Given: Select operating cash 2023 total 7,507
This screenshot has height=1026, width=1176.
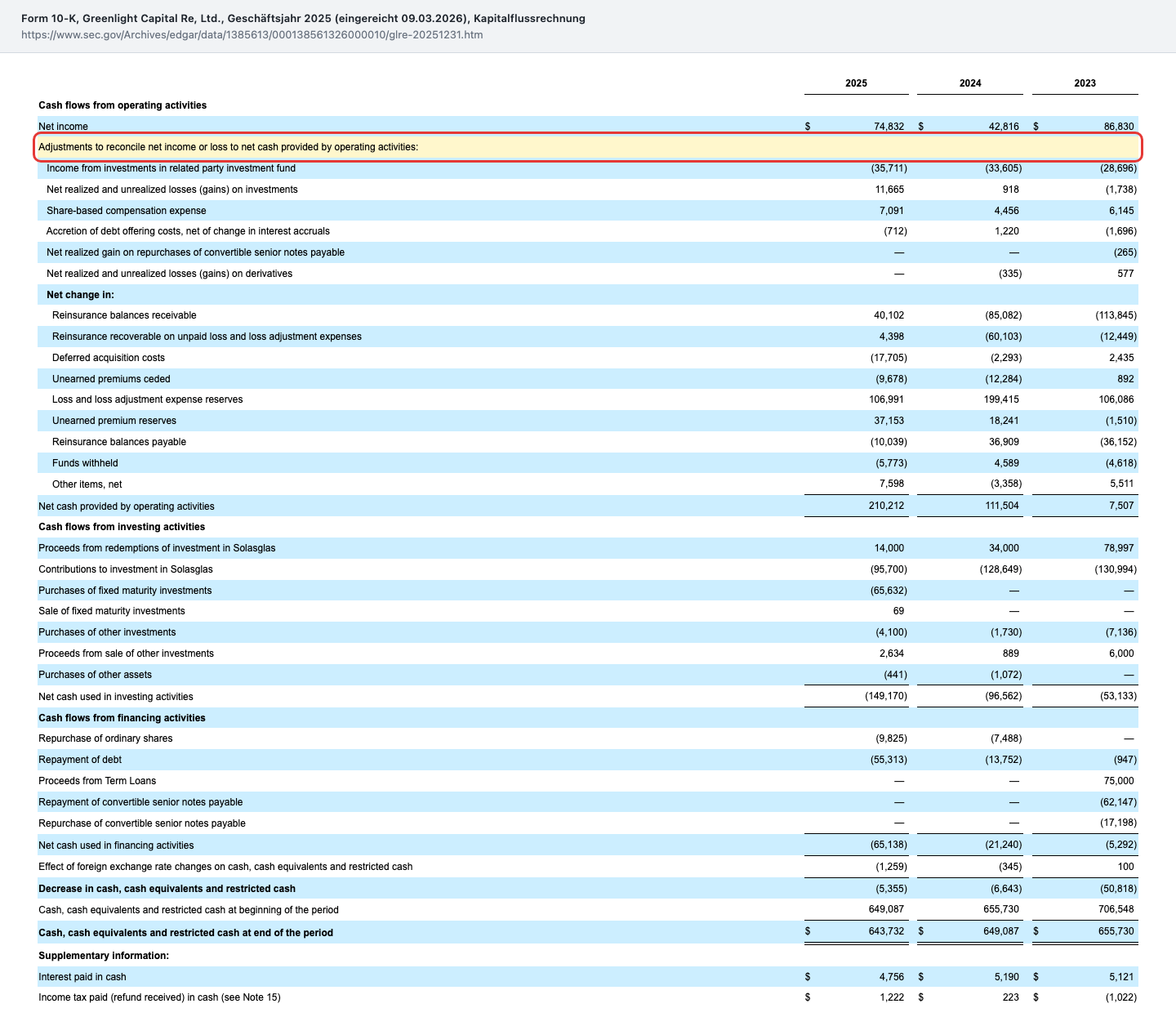Looking at the screenshot, I should click(1120, 506).
